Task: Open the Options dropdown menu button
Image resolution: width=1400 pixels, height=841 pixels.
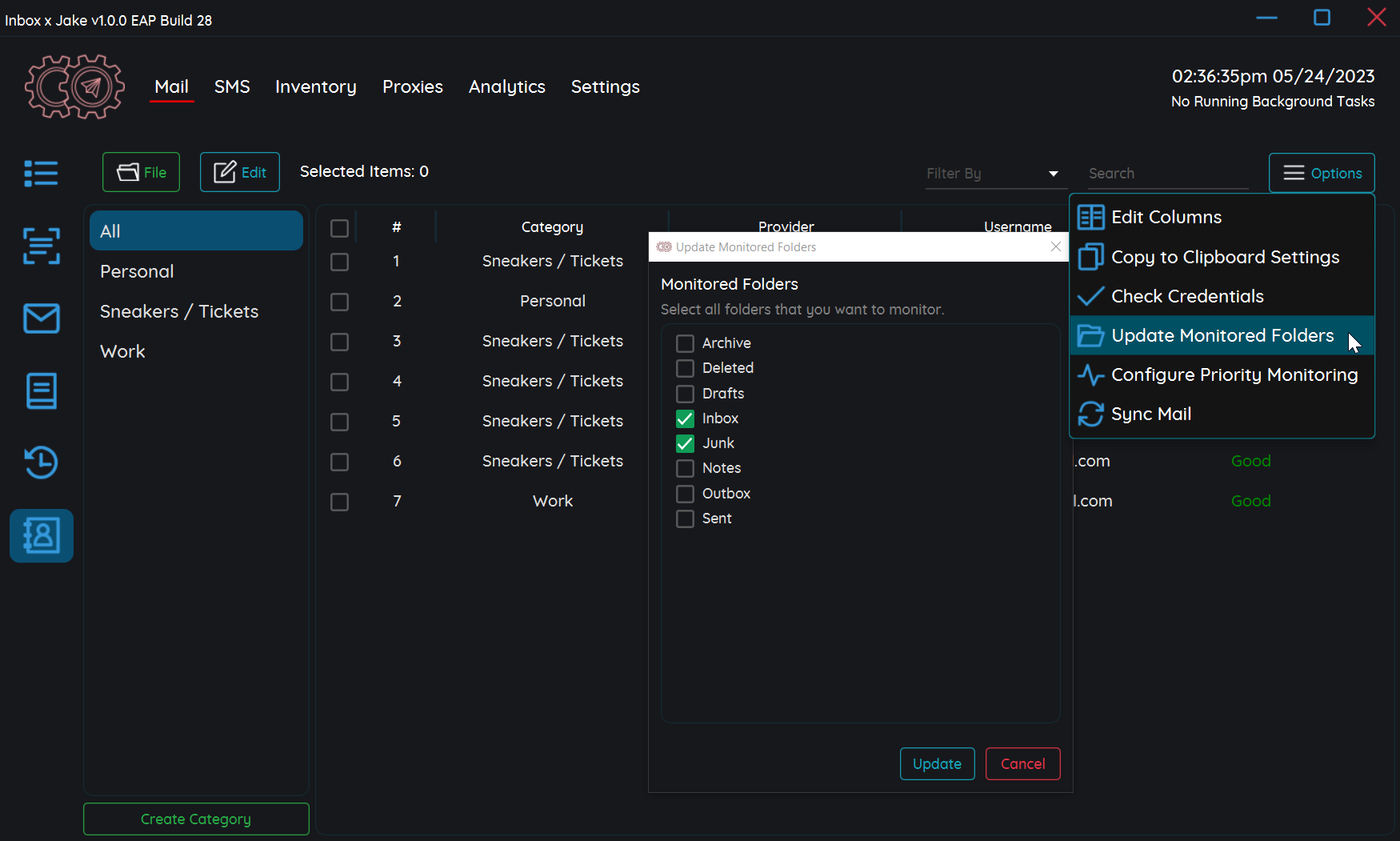Action: click(x=1321, y=173)
